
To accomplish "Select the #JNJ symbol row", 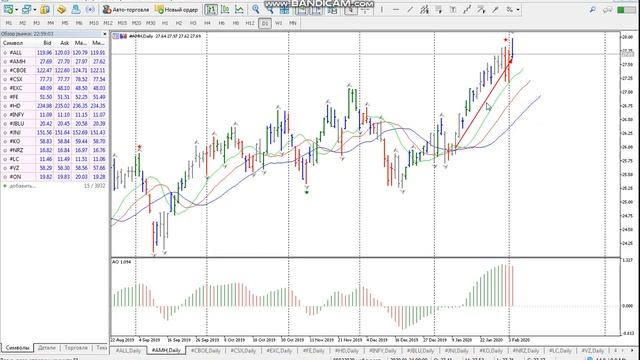I will pyautogui.click(x=54, y=132).
